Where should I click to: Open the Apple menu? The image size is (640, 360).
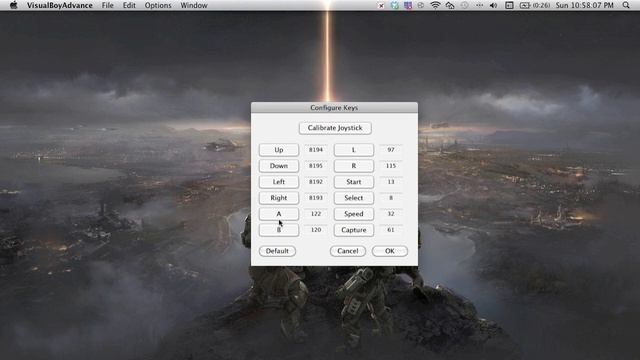pos(13,5)
